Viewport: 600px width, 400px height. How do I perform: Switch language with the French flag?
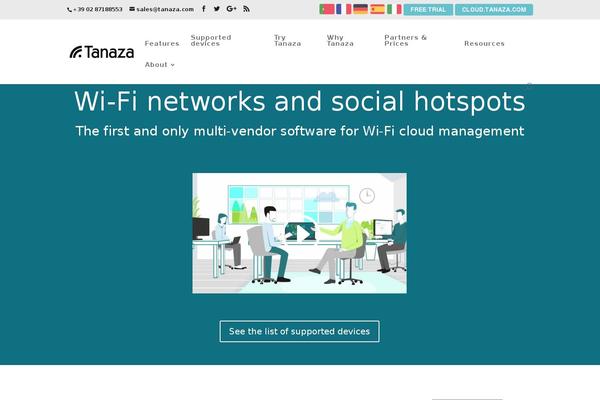click(344, 9)
